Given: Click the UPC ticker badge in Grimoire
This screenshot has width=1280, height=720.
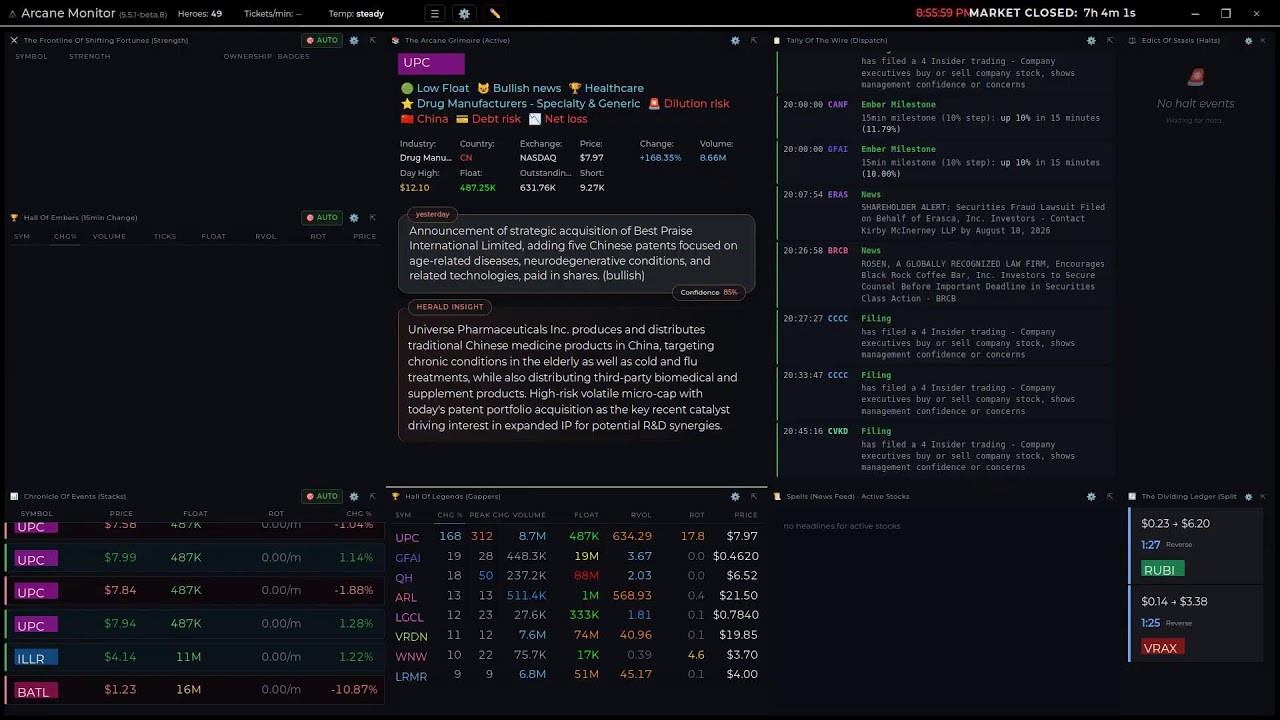Looking at the screenshot, I should coord(431,63).
